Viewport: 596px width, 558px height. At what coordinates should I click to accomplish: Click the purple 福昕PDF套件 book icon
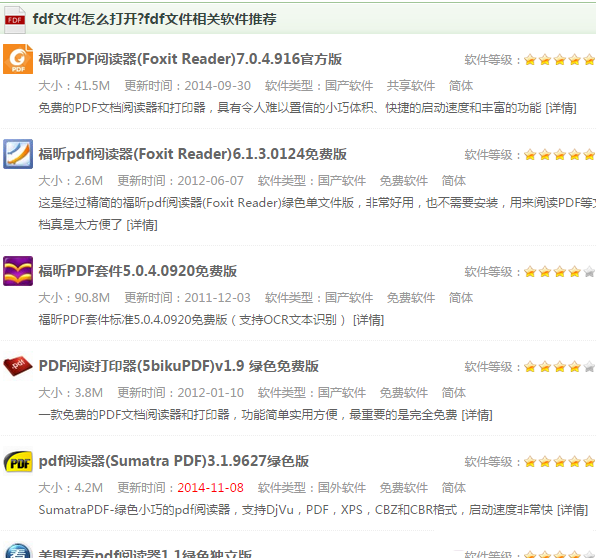(18, 271)
